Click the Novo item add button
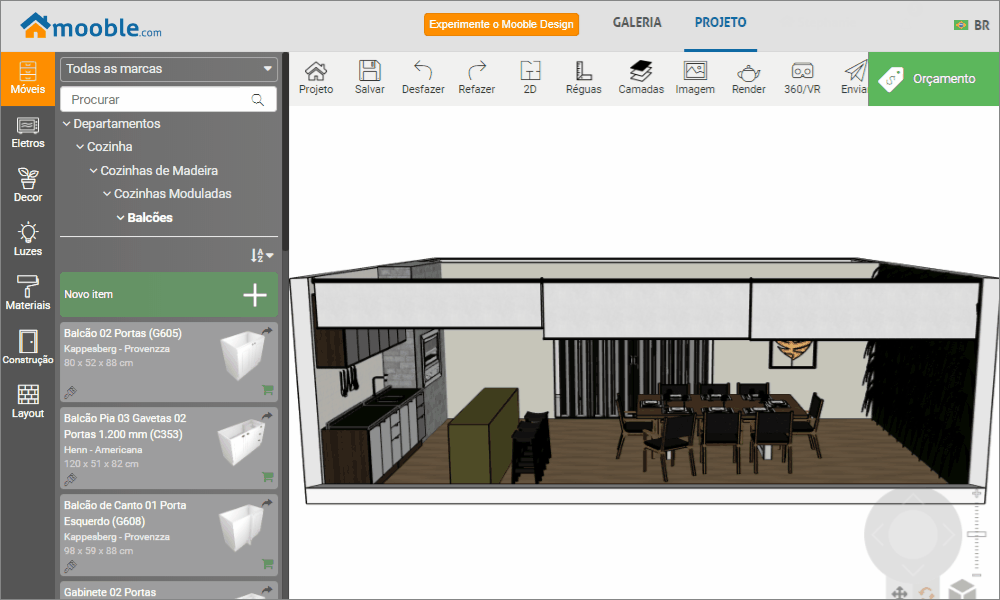1000x600 pixels. (168, 295)
